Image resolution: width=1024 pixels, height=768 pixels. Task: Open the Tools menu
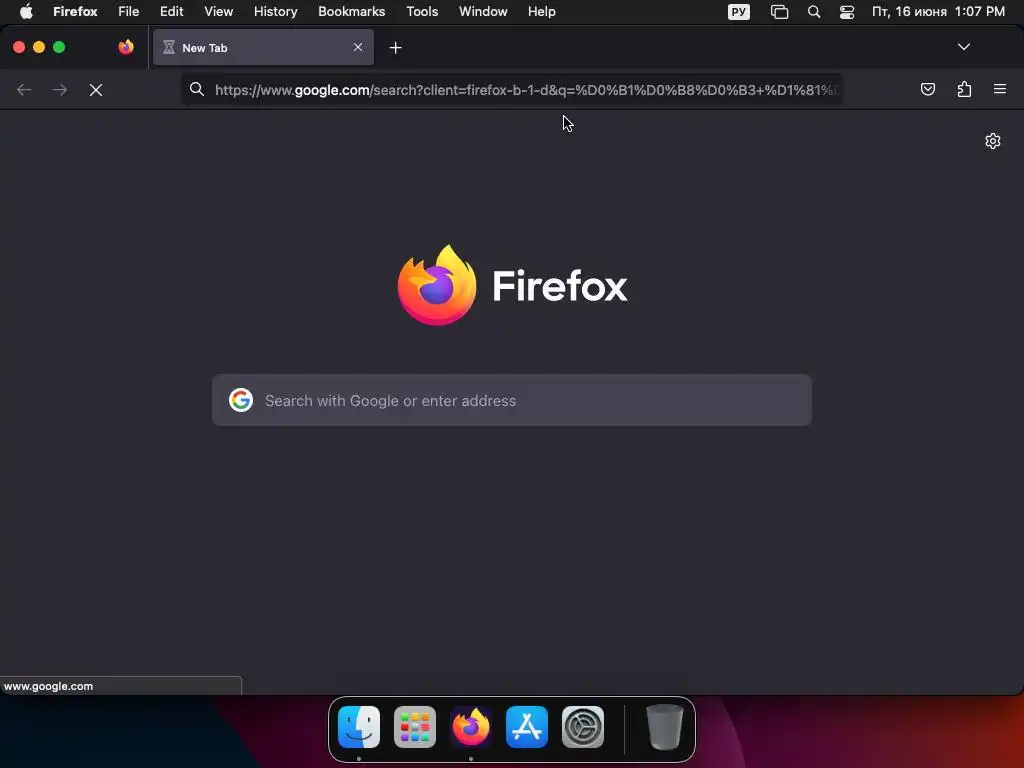click(422, 12)
